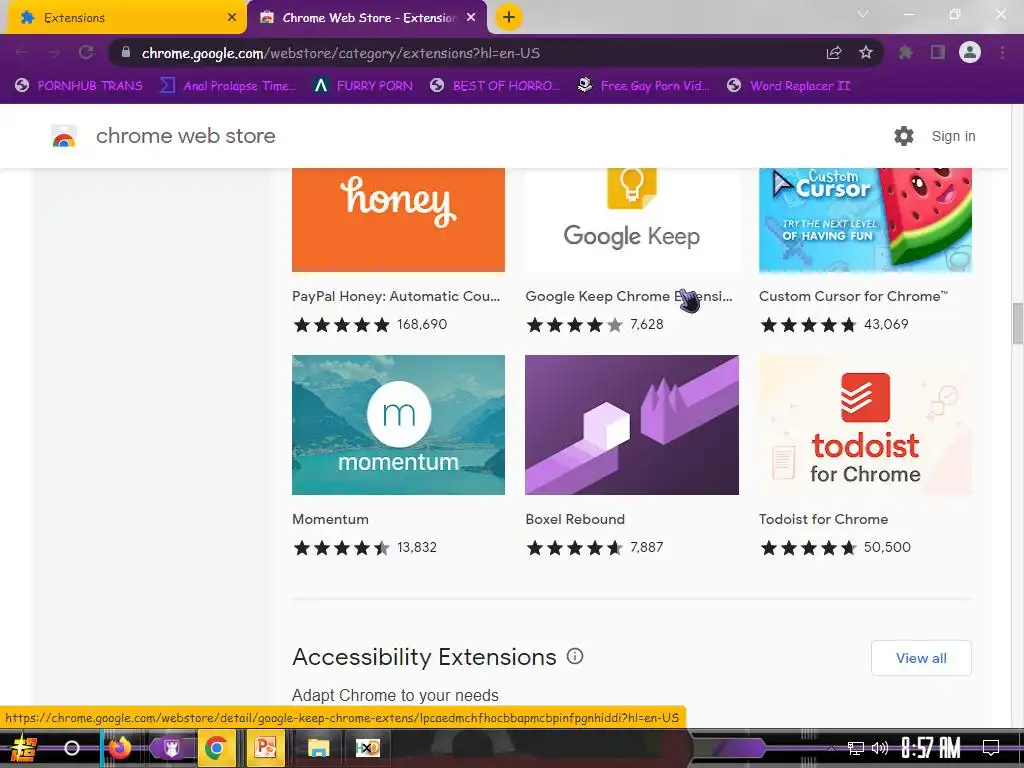
Task: Click the chrome web store title text
Action: coord(185,136)
